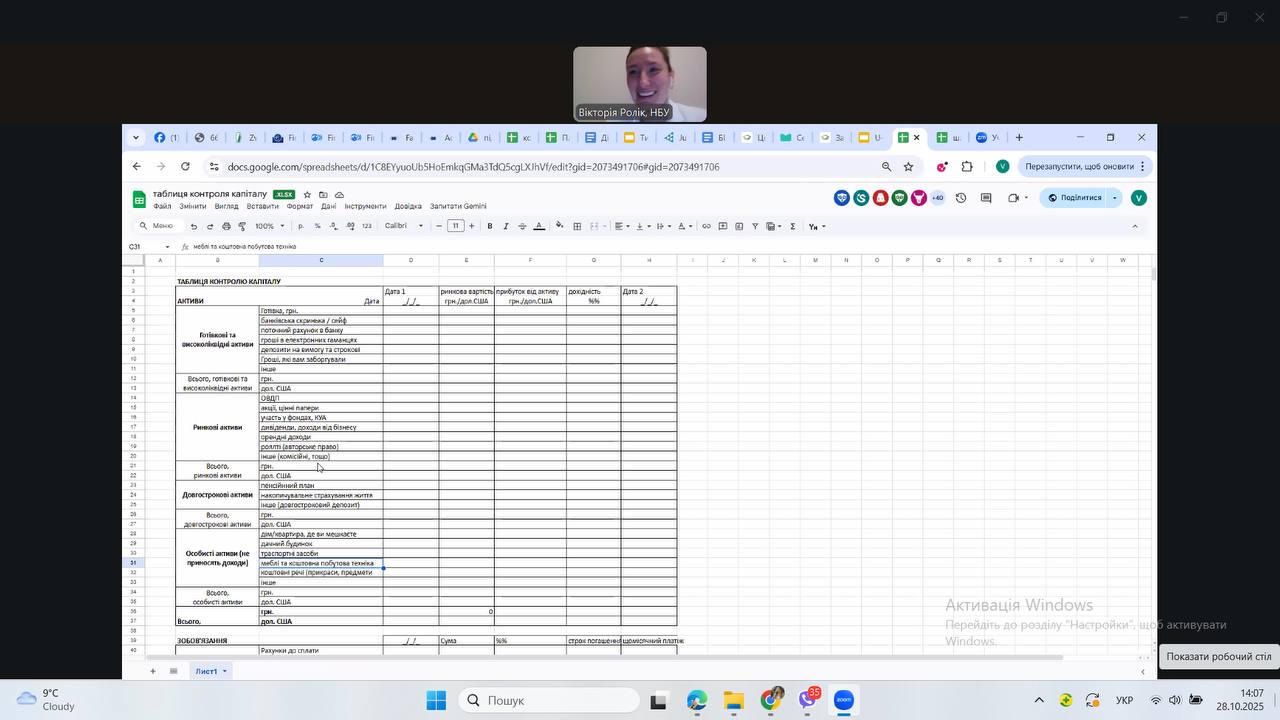1280x720 pixels.
Task: Click the font size input field
Action: coord(456,226)
